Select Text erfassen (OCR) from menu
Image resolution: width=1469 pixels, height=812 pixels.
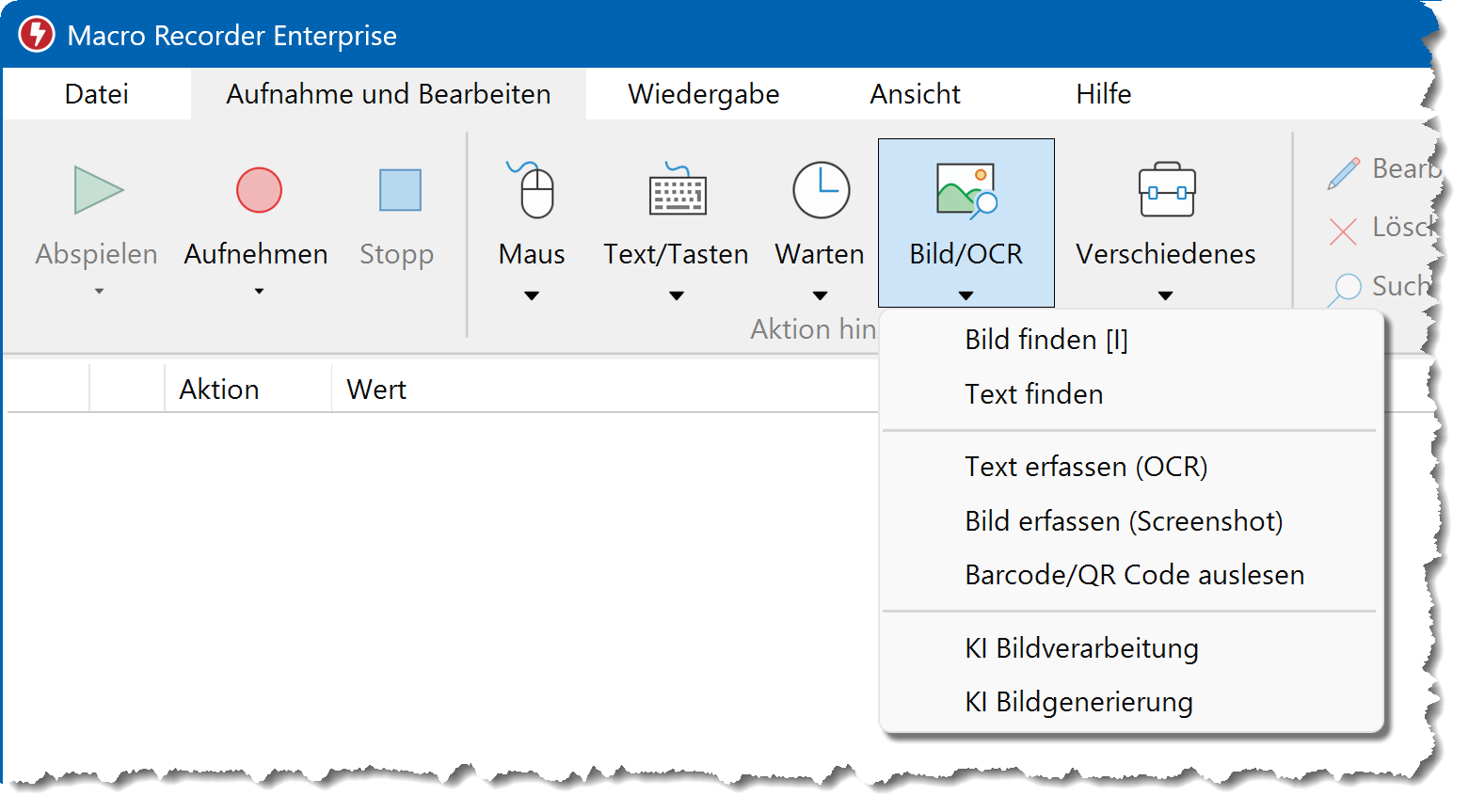[1086, 467]
